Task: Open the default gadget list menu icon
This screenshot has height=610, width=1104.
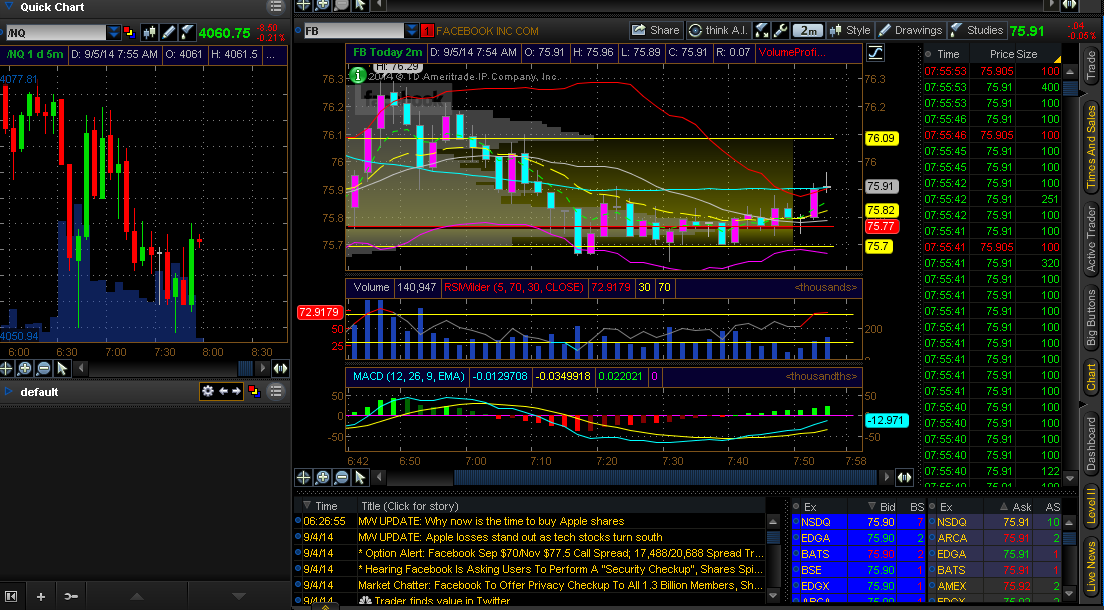Action: point(276,391)
